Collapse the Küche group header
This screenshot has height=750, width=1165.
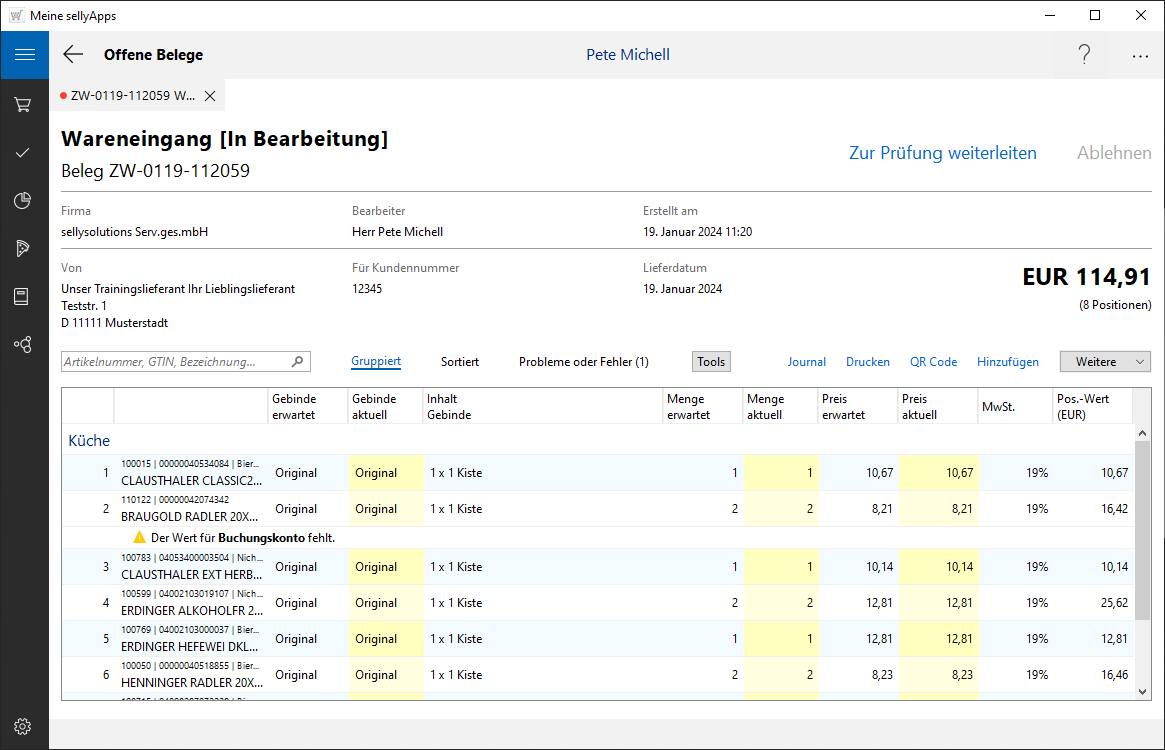tap(89, 441)
